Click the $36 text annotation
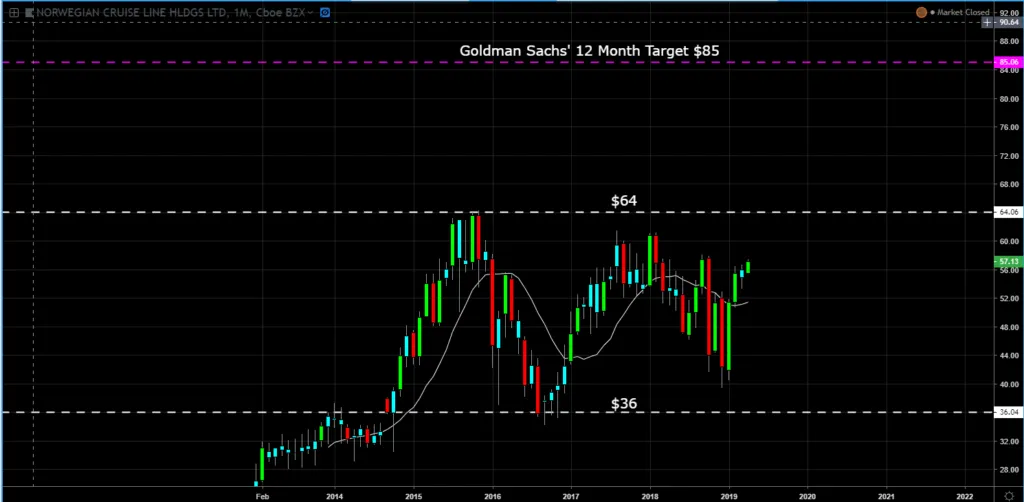The image size is (1024, 502). [x=624, y=403]
